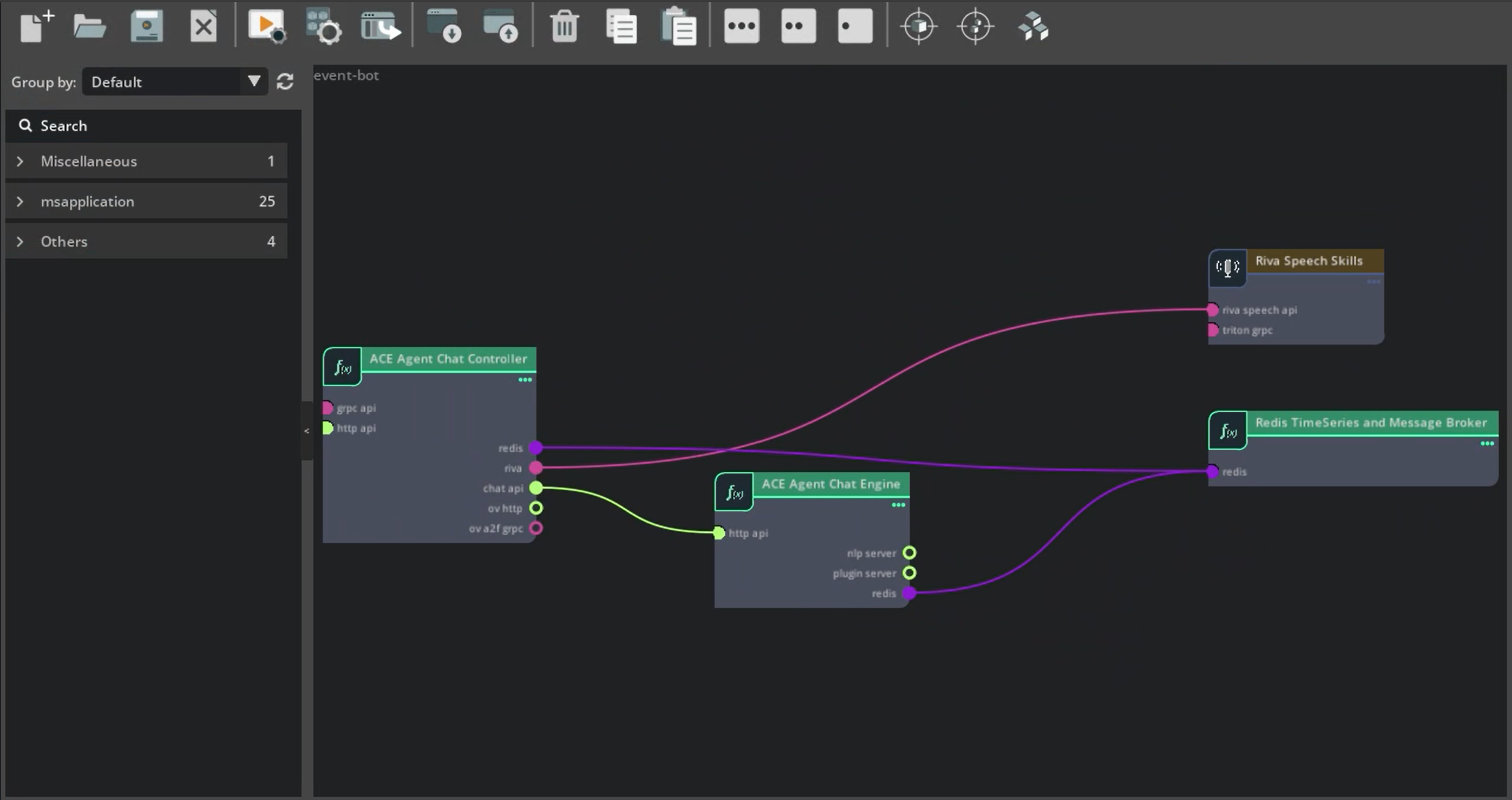
Task: Click ACE Agent Chat Controller f(x) icon
Action: (342, 368)
